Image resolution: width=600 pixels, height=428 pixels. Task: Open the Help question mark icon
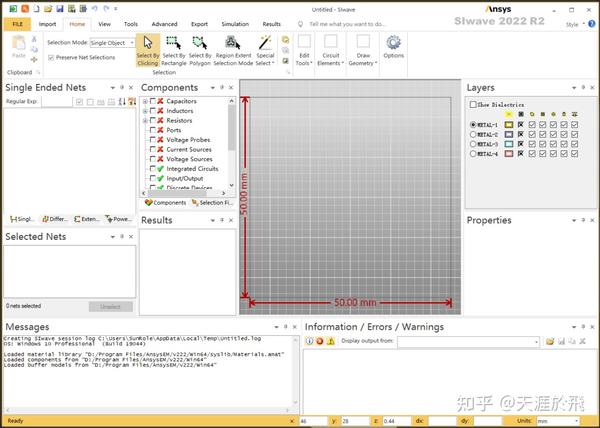pos(592,24)
